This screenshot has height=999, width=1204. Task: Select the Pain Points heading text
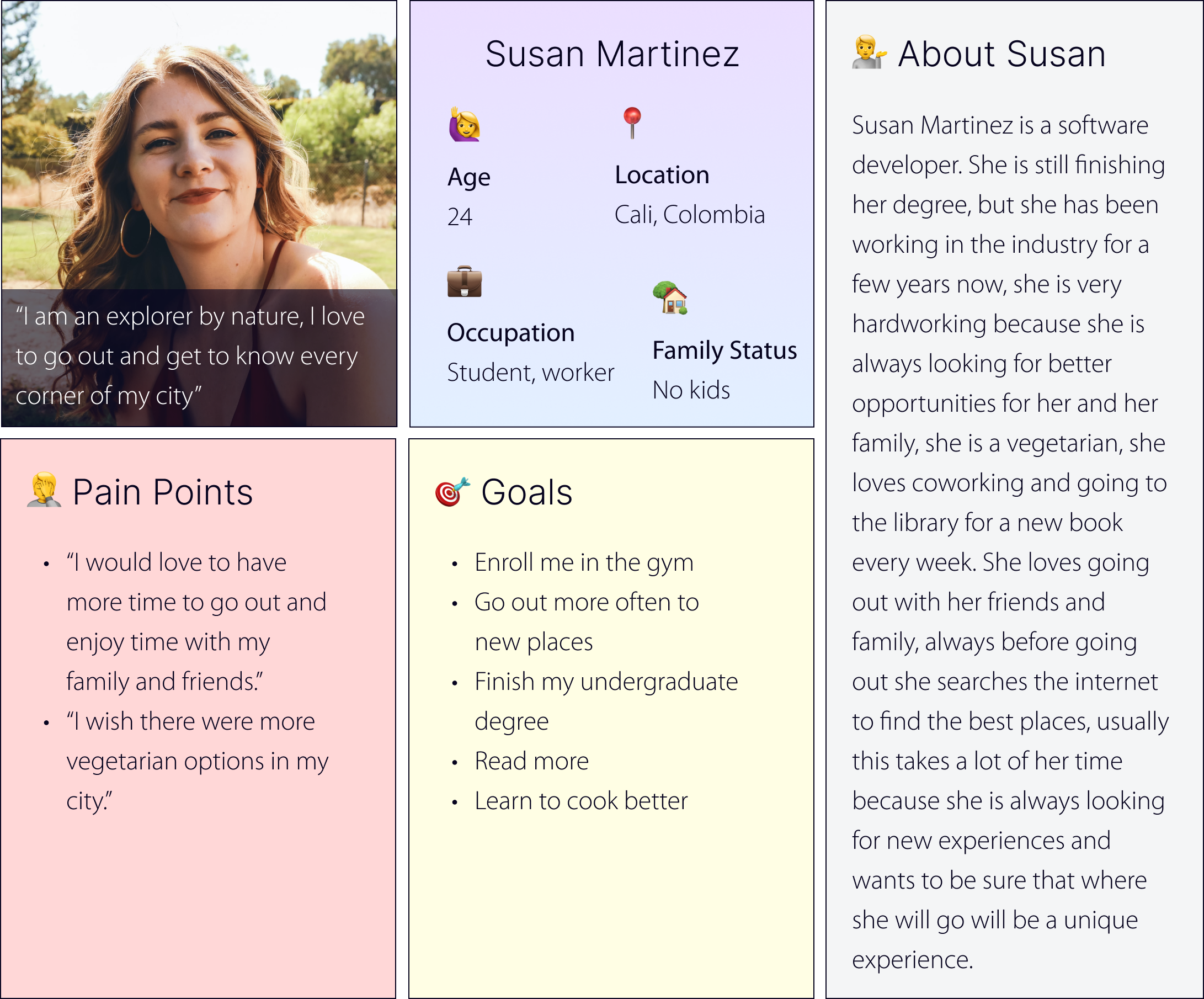[x=162, y=493]
